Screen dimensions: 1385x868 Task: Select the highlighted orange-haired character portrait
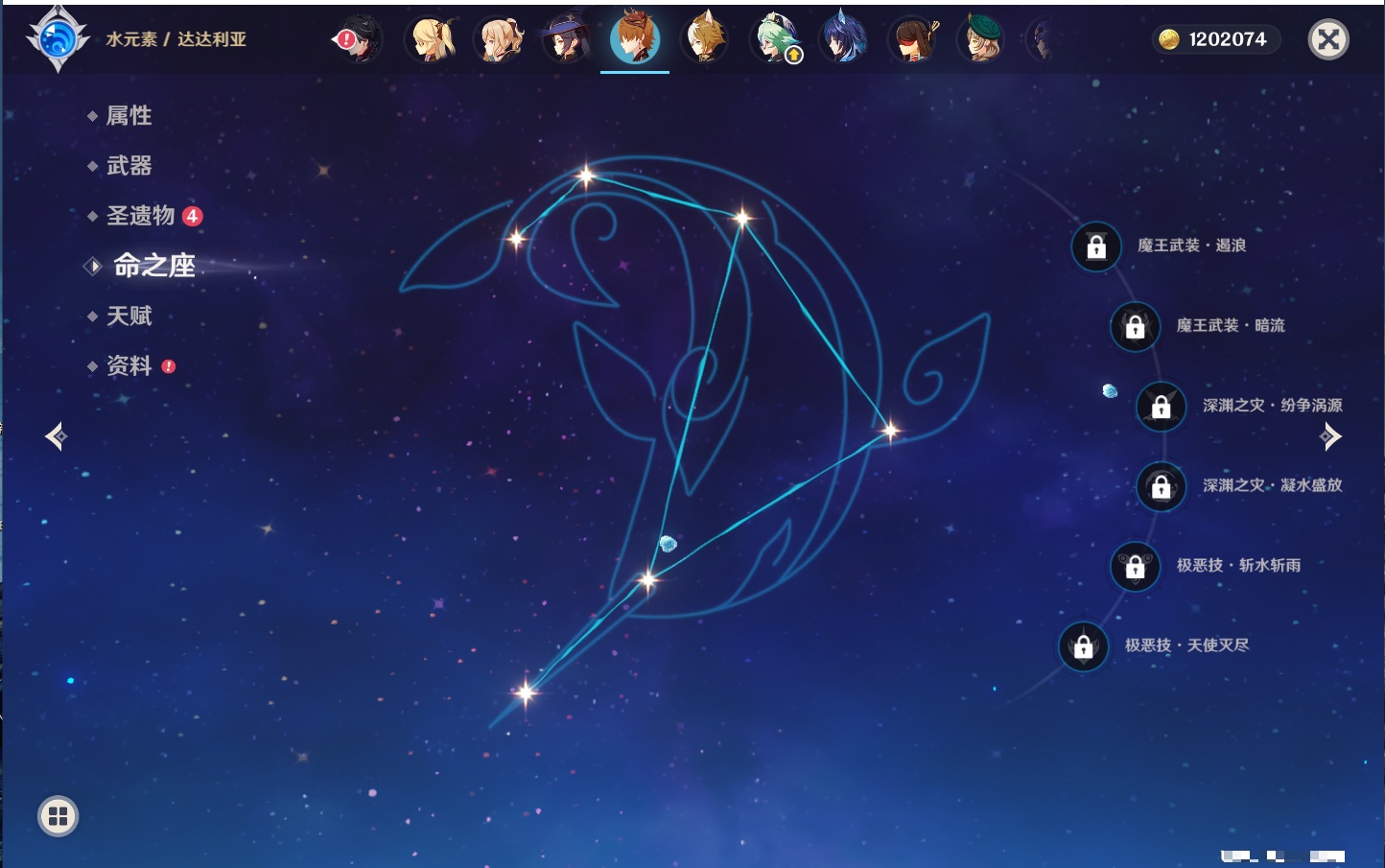point(635,37)
